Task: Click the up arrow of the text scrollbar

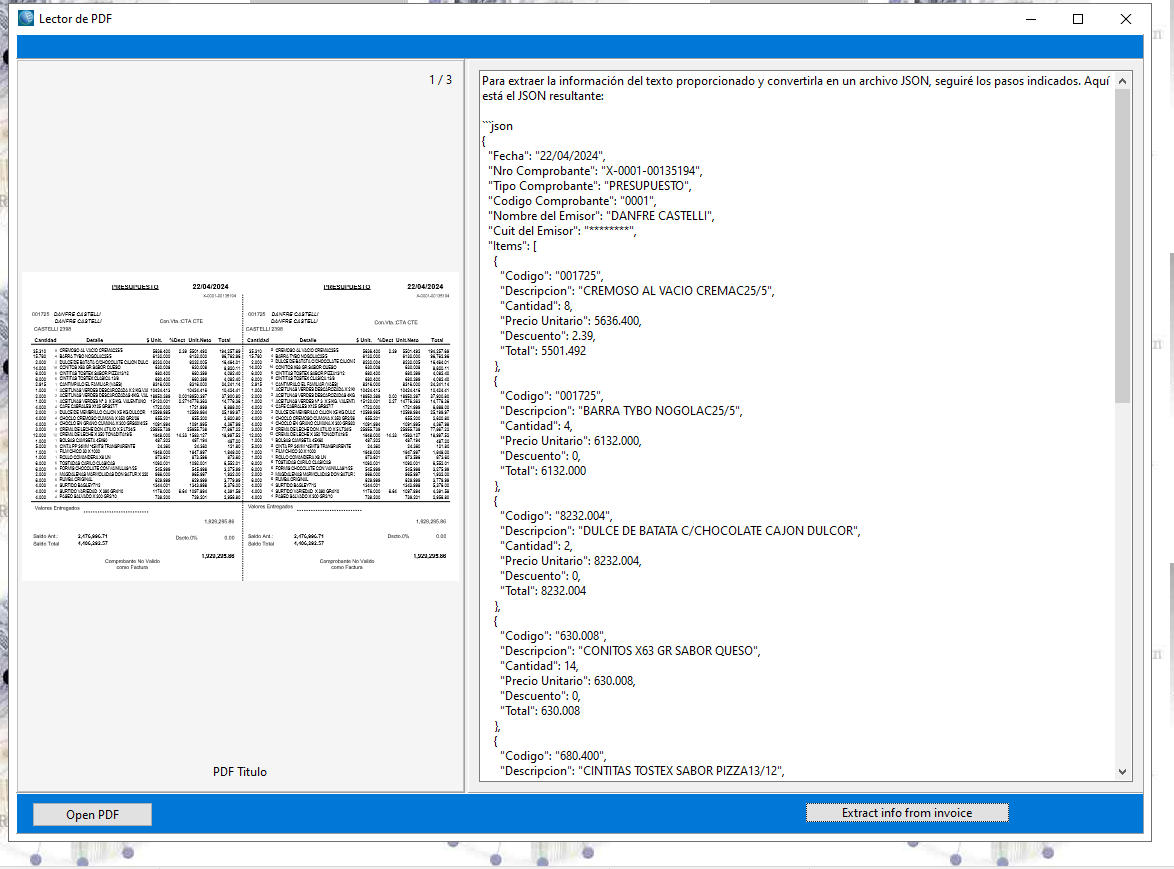Action: [x=1123, y=80]
